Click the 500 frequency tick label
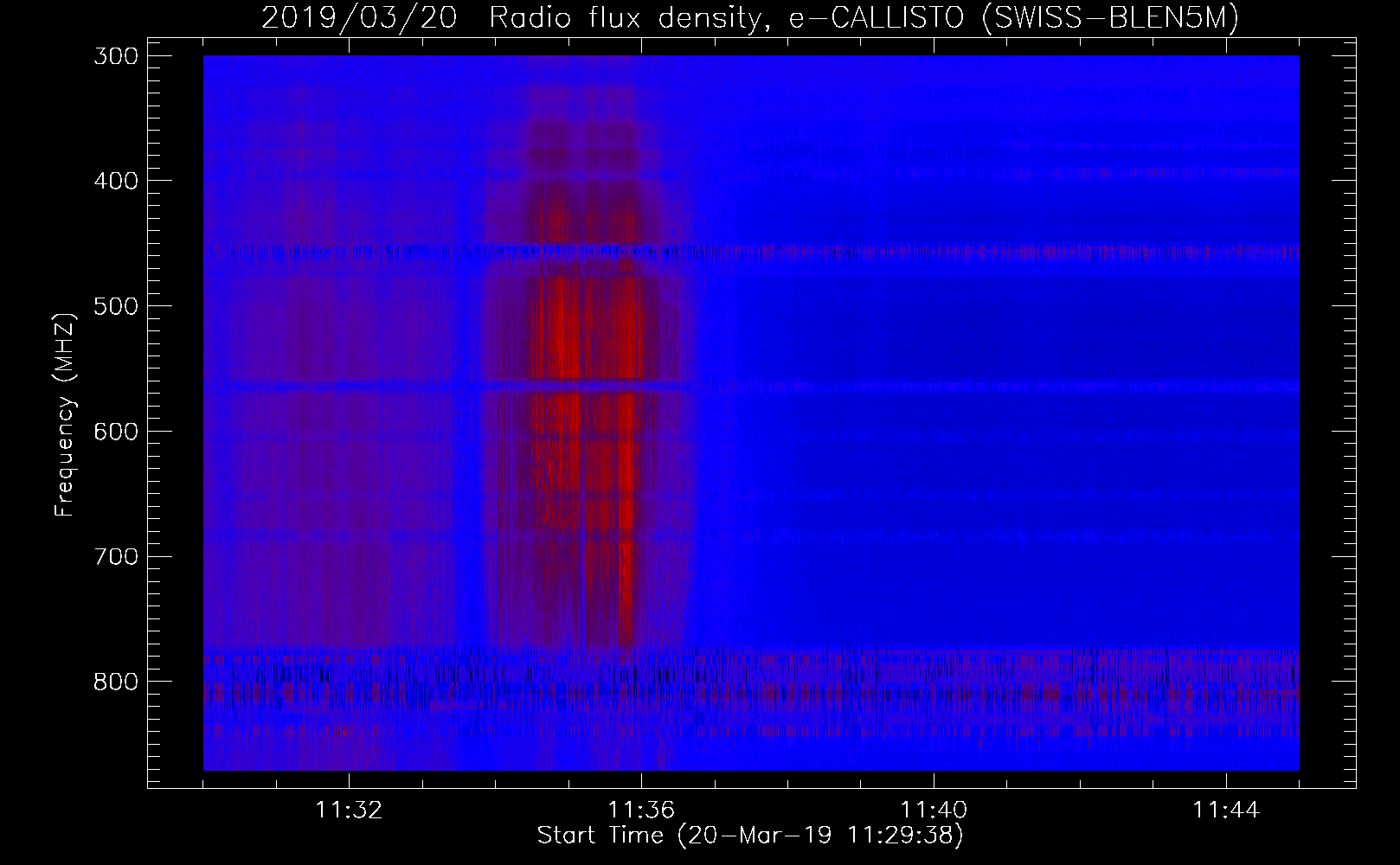Viewport: 1400px width, 865px height. pyautogui.click(x=114, y=306)
